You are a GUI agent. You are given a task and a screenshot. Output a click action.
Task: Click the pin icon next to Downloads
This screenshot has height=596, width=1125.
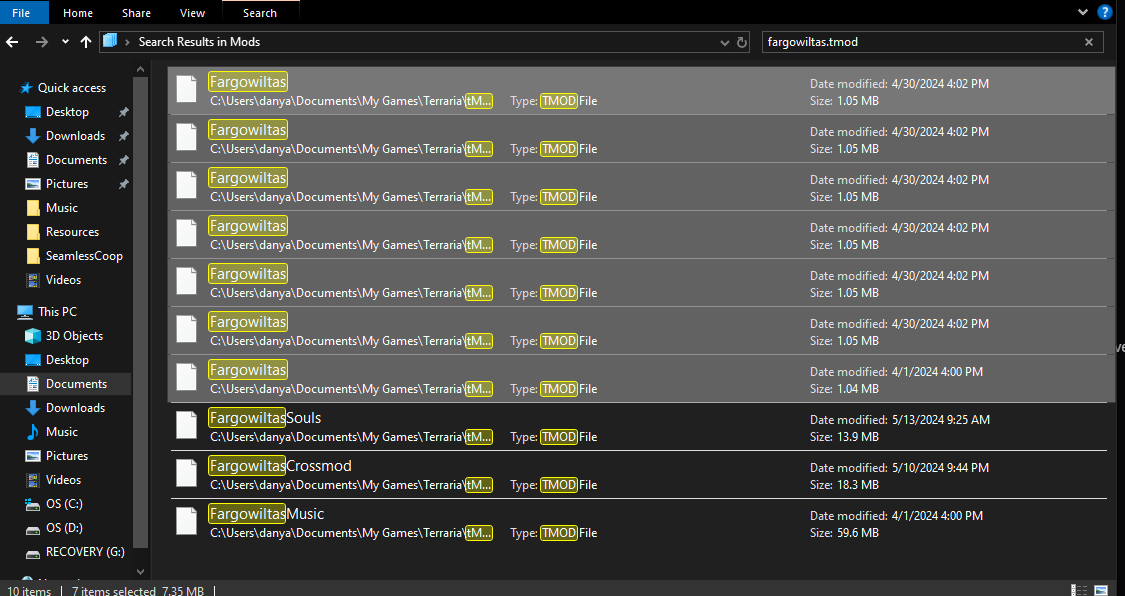click(123, 136)
